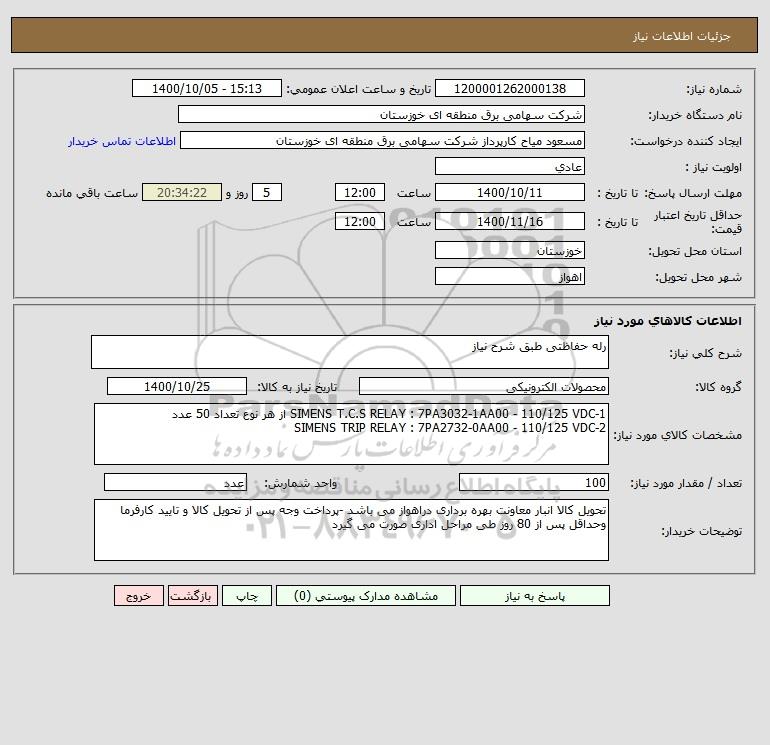Select the شماره نیاز field 1200001262000138
The width and height of the screenshot is (770, 745).
pyautogui.click(x=510, y=88)
